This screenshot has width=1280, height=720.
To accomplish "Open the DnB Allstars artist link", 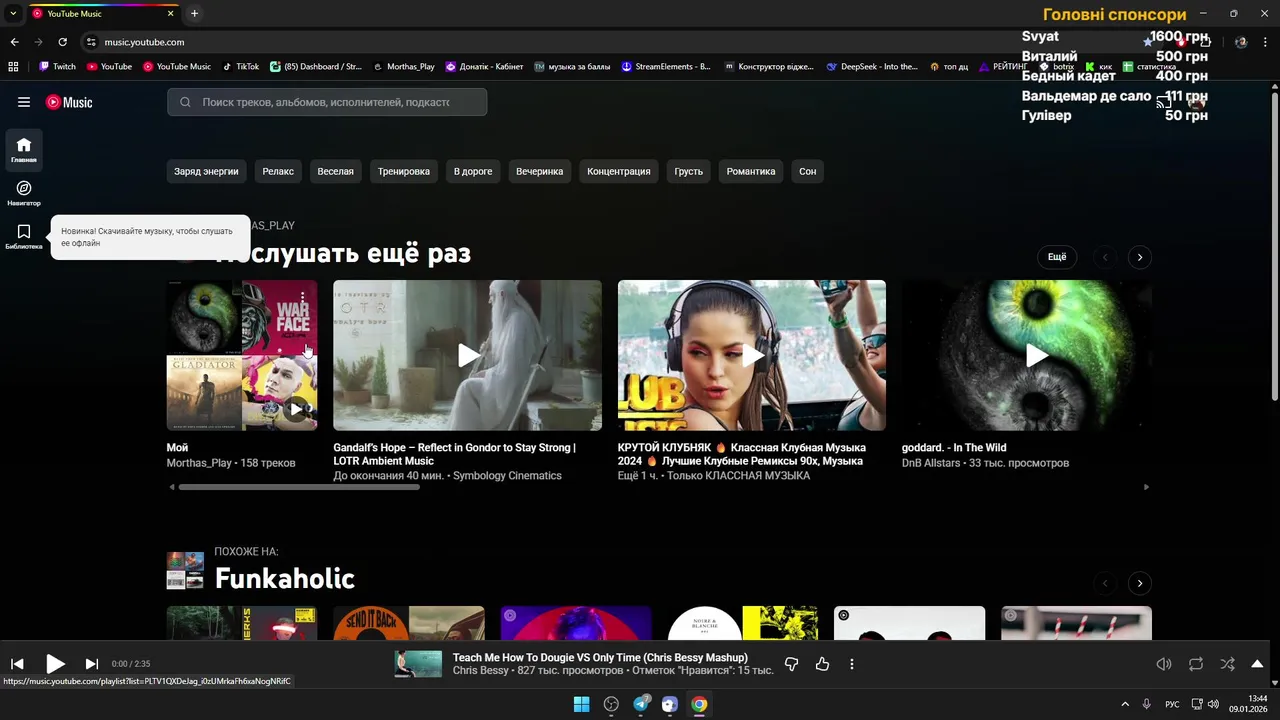I will coord(932,463).
